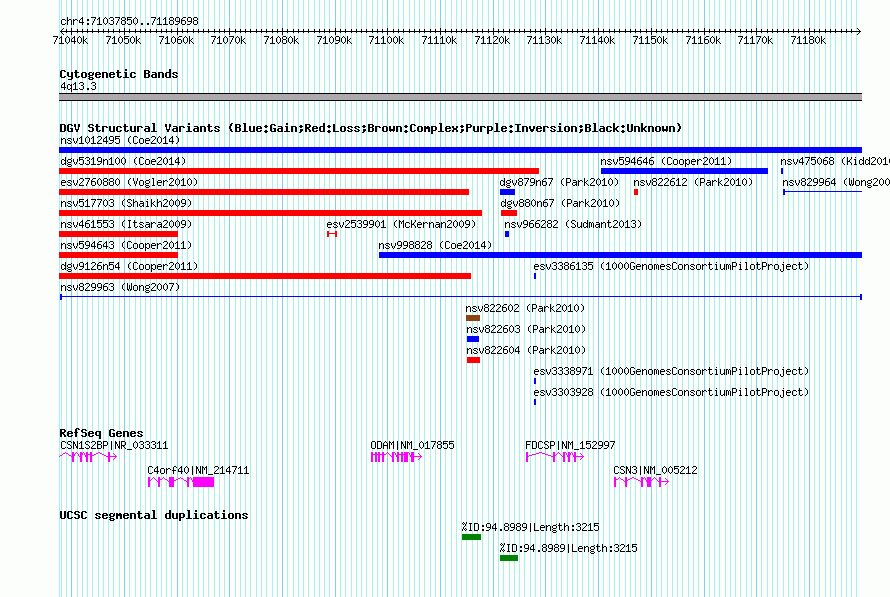
Task: Click the nsv1012495 (Coe2014) blue gain bar
Action: (460, 150)
